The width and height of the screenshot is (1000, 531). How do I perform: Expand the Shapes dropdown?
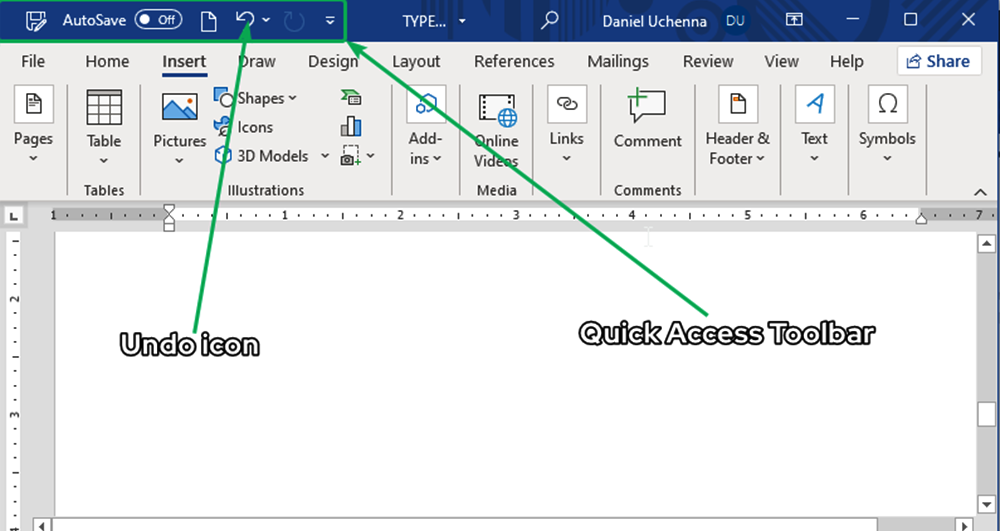[x=256, y=98]
